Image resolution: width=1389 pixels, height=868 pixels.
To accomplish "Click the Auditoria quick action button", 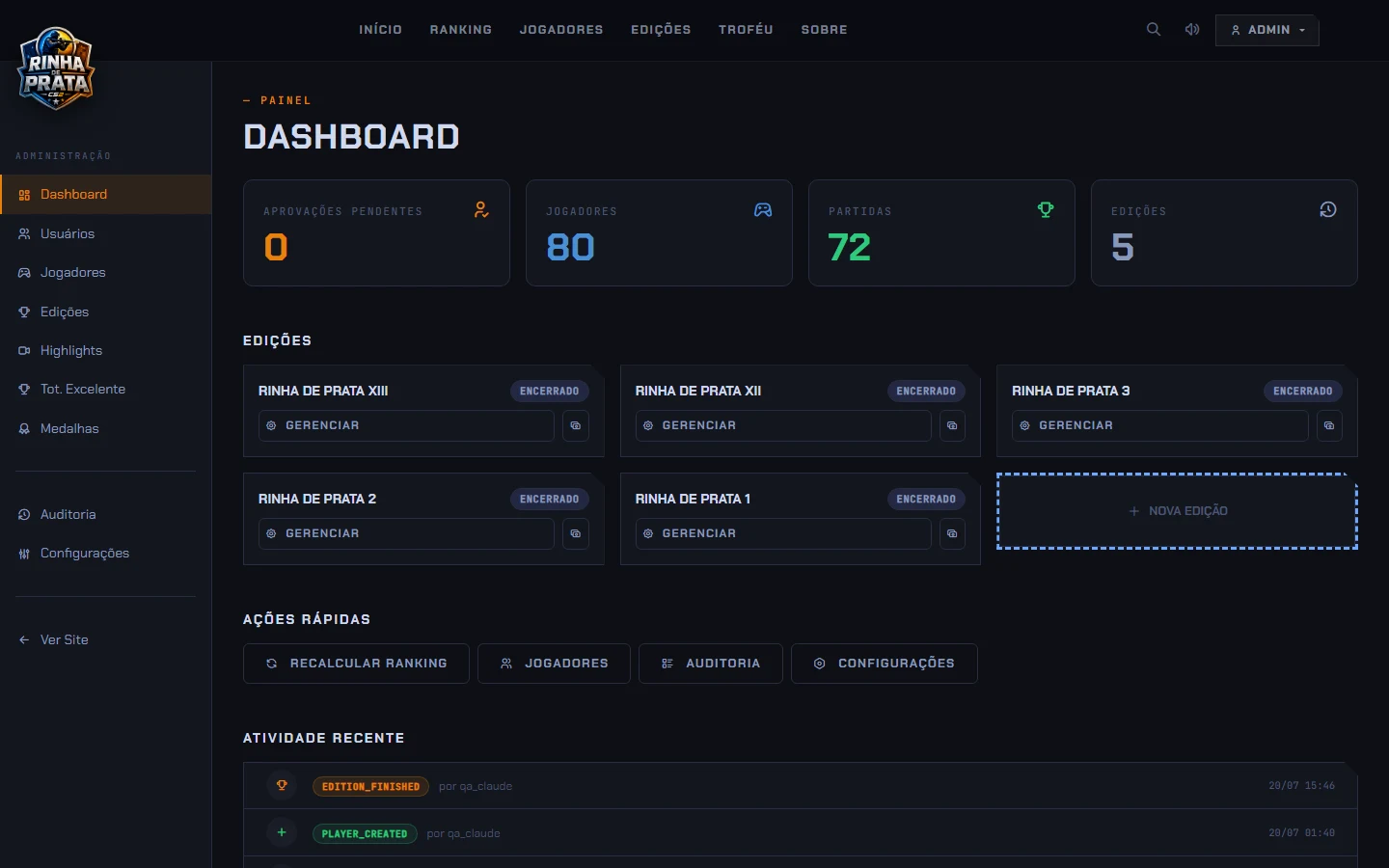I will point(711,664).
